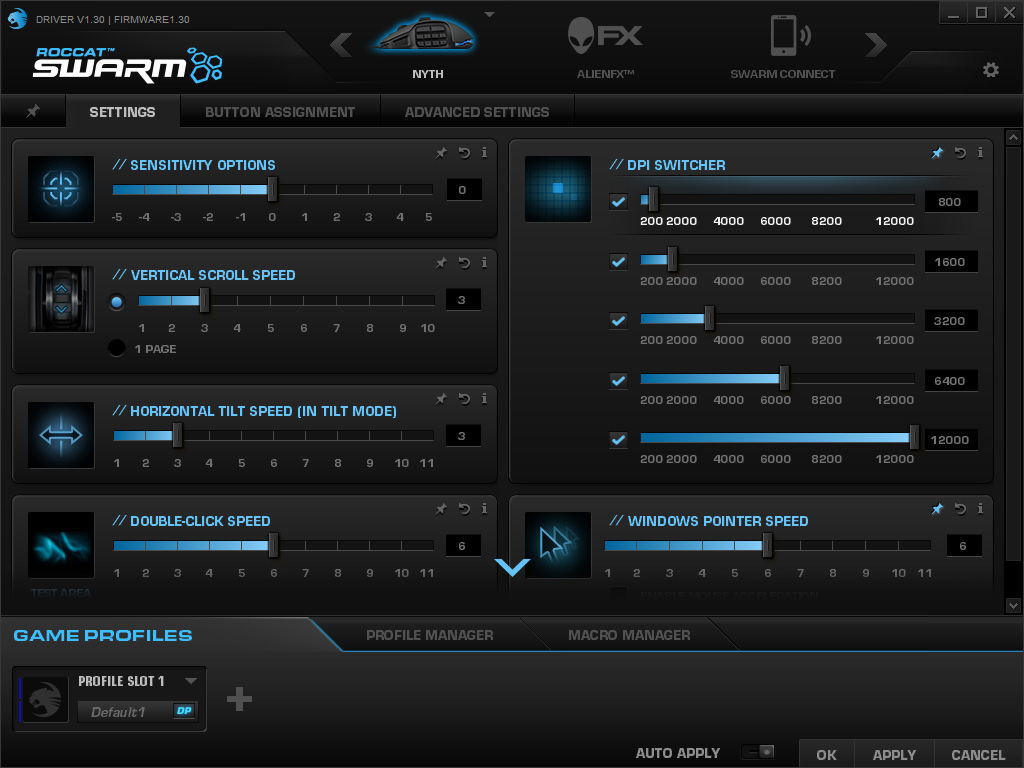Click the 6400 DPI slider handle
Screen dimensions: 1024x768
click(x=784, y=377)
